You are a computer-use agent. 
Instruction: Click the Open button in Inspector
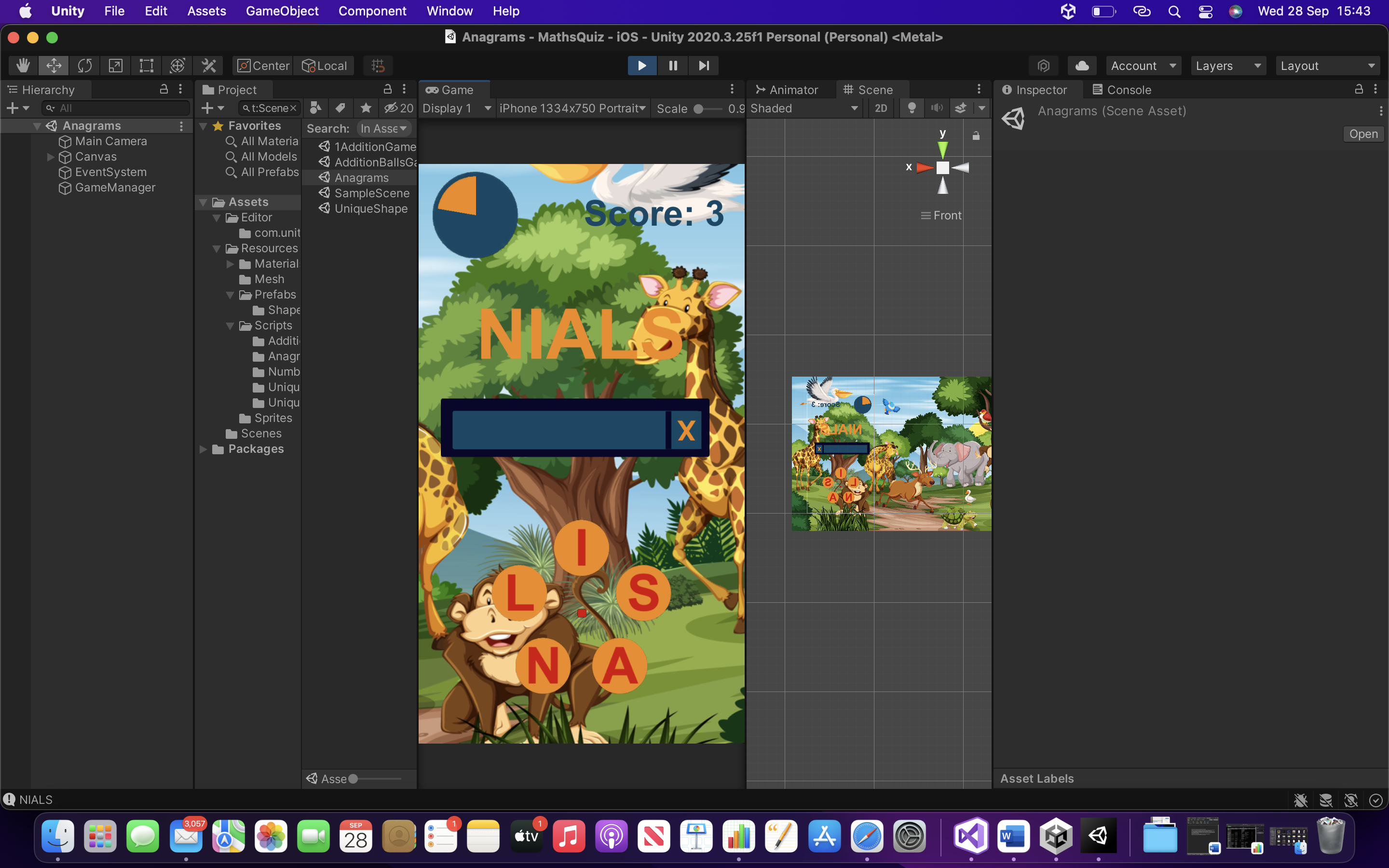click(1362, 134)
